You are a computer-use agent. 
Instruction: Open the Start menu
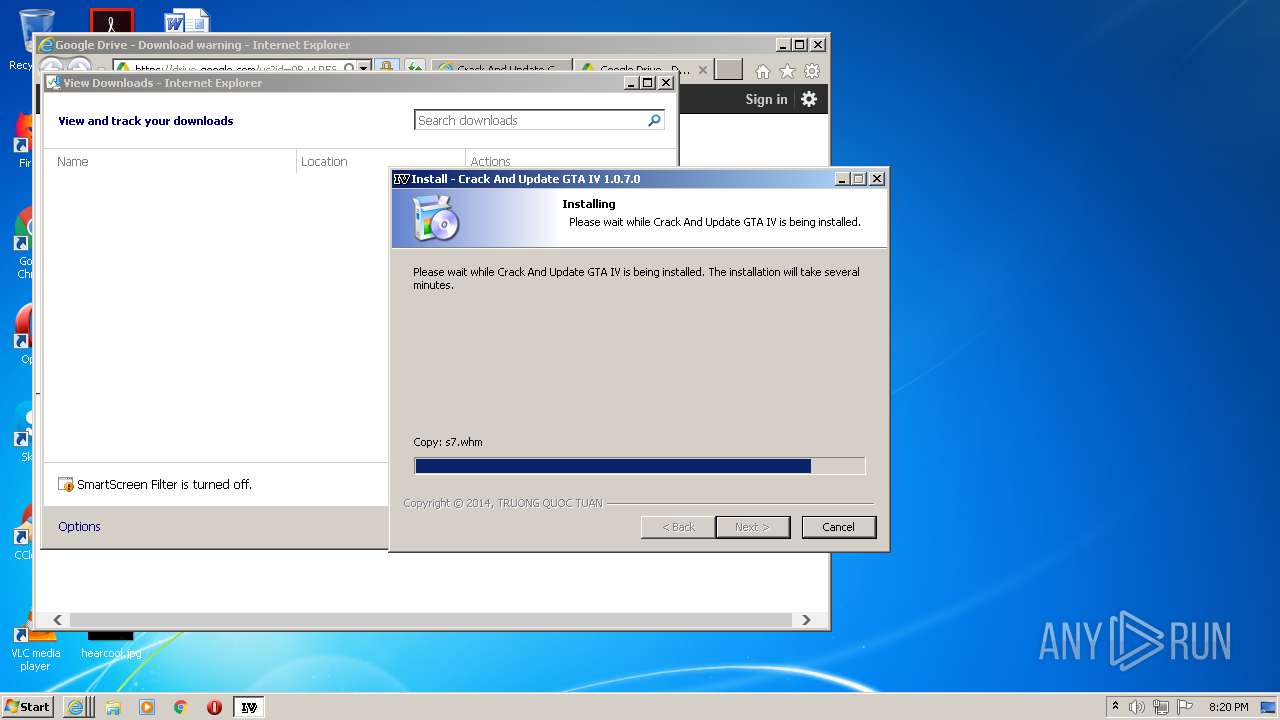coord(28,706)
